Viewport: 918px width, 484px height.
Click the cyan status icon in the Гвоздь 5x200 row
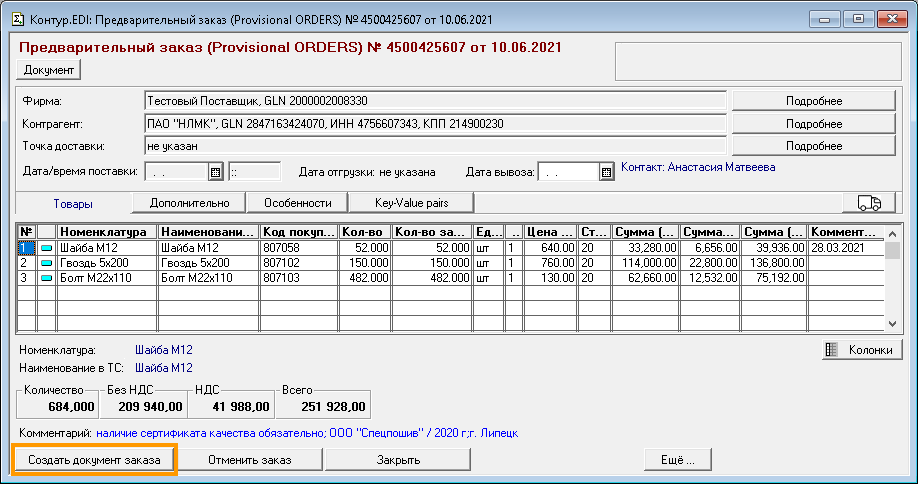46,263
